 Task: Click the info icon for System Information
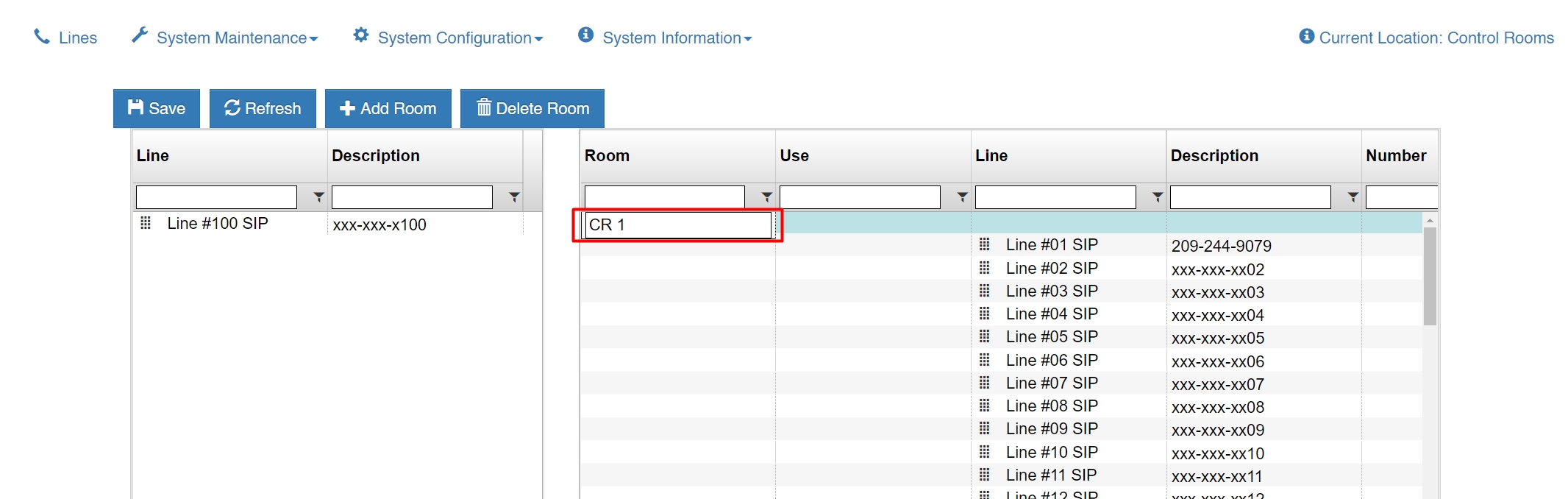click(x=585, y=35)
